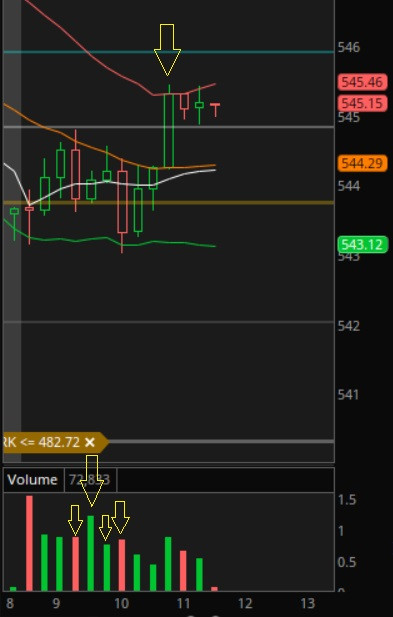This screenshot has width=393, height=617.
Task: Click the 541 price axis label
Action: click(x=348, y=395)
